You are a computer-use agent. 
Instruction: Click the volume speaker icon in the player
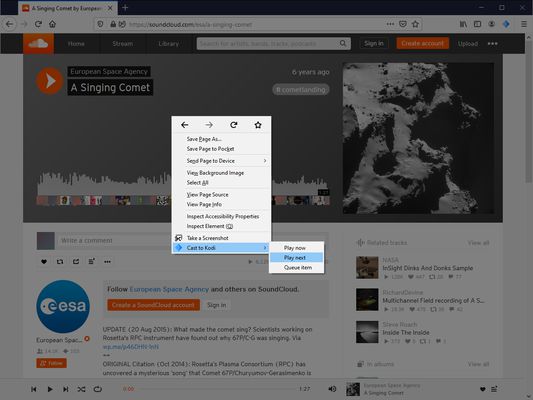tap(332, 389)
